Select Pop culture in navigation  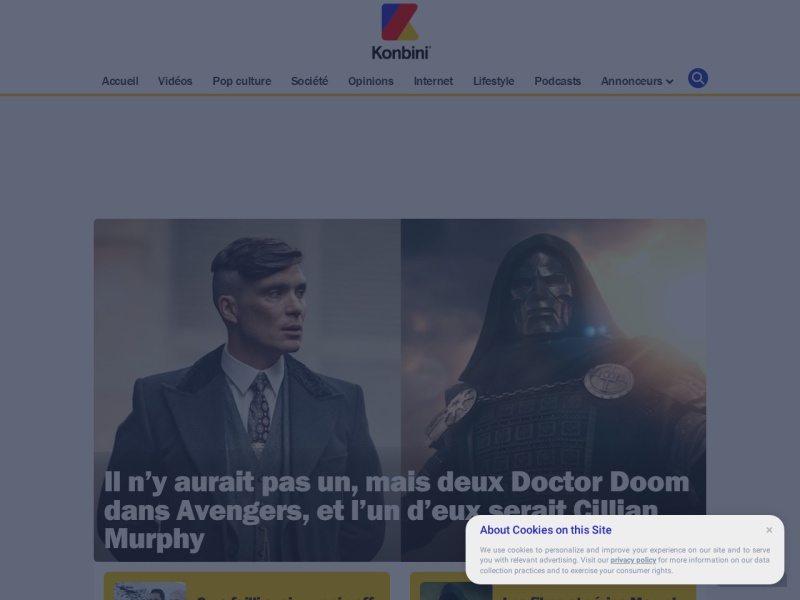tap(242, 81)
